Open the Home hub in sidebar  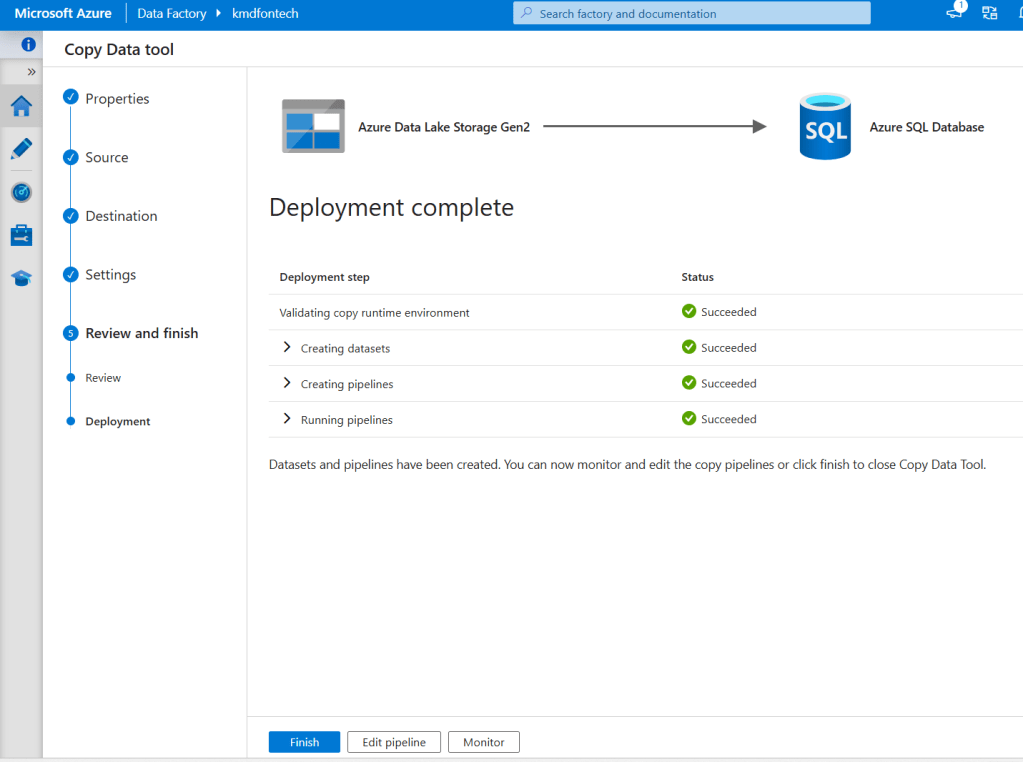21,106
